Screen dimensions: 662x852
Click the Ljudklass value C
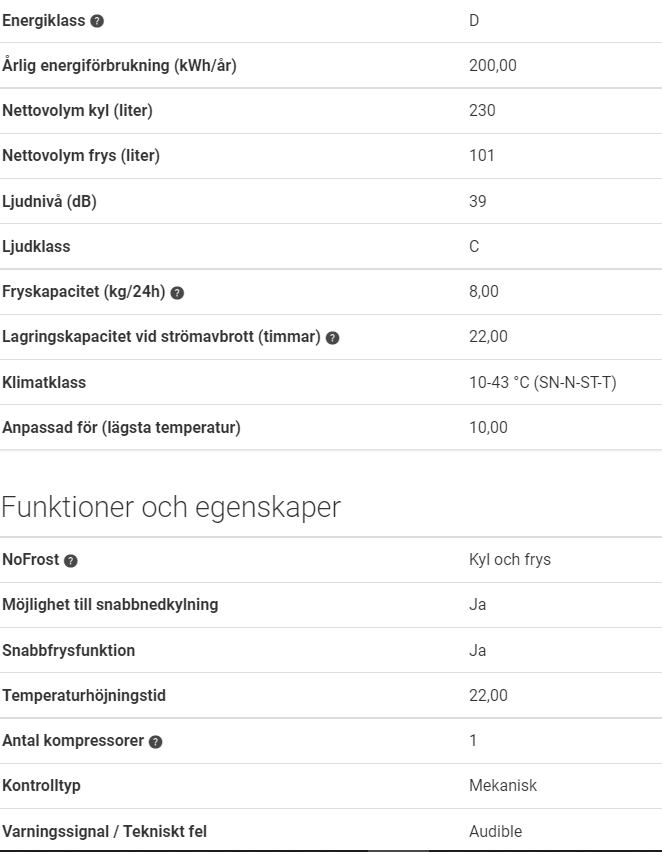click(x=474, y=247)
